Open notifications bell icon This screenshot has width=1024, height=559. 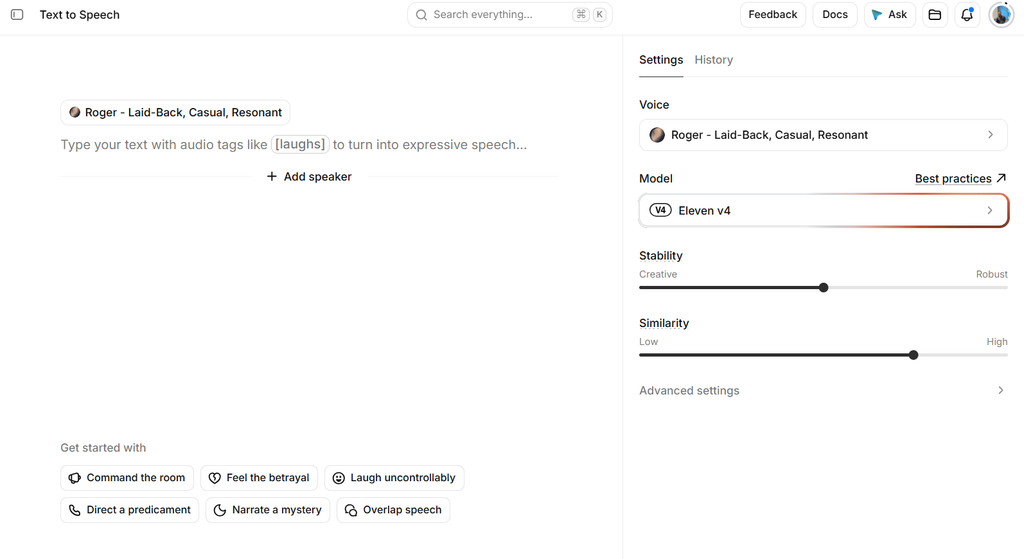pos(967,14)
